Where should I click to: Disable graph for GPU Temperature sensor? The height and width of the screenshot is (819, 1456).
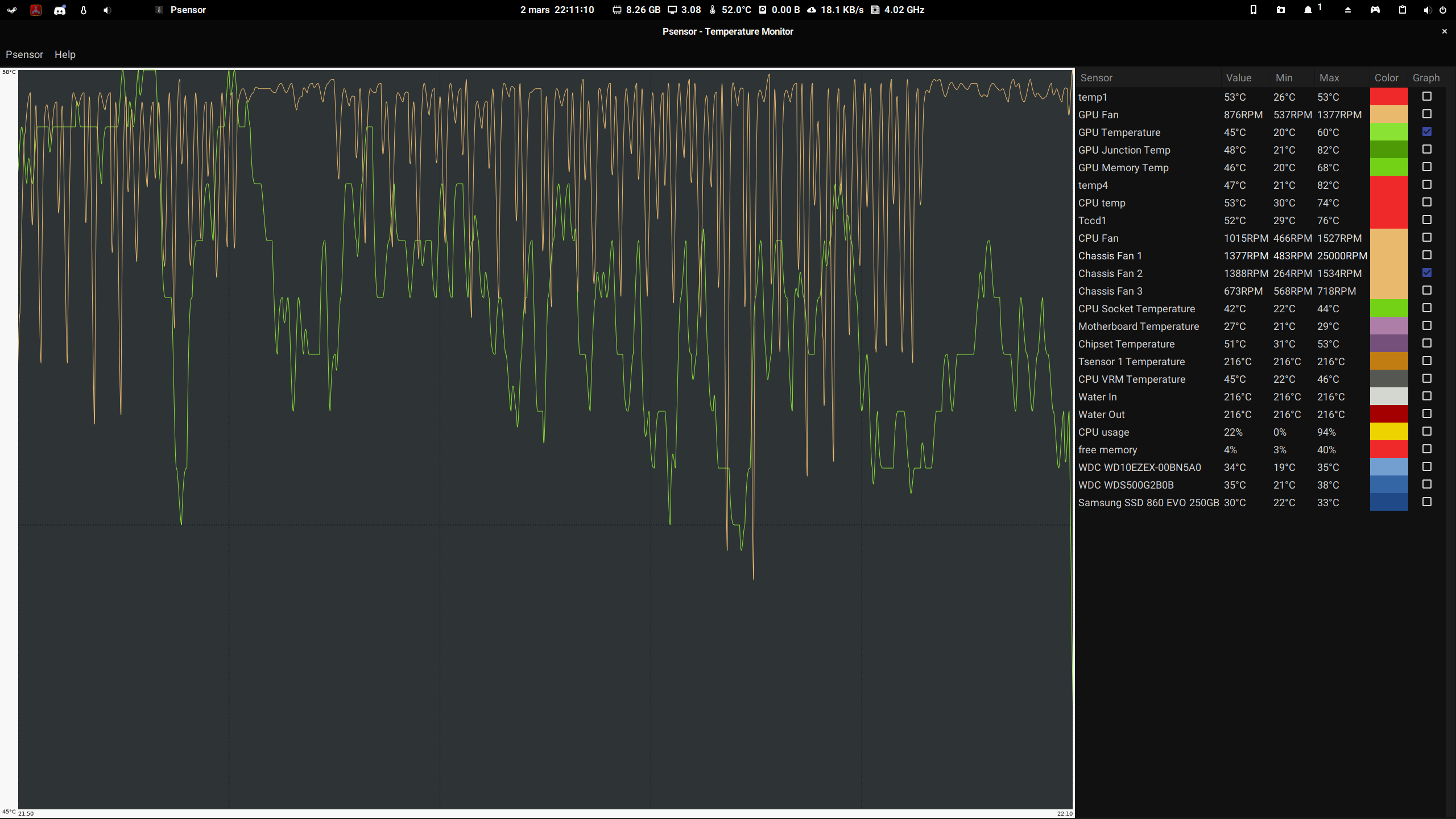1427,131
